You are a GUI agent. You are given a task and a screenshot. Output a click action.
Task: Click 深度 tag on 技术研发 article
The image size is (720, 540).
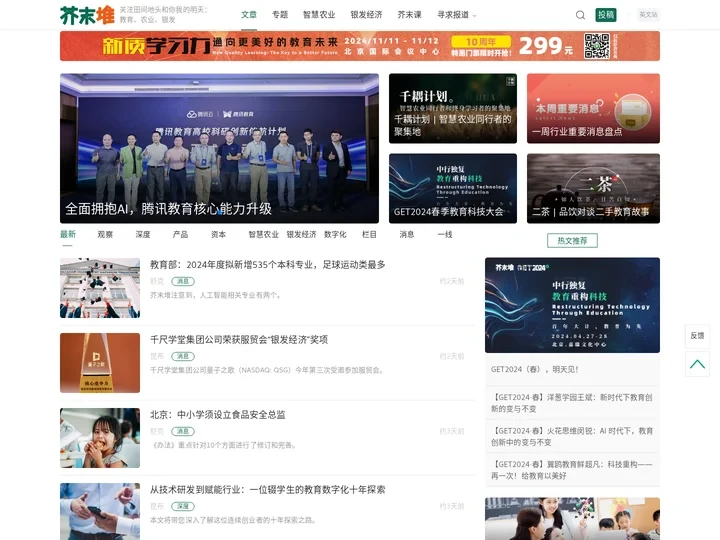(x=183, y=506)
